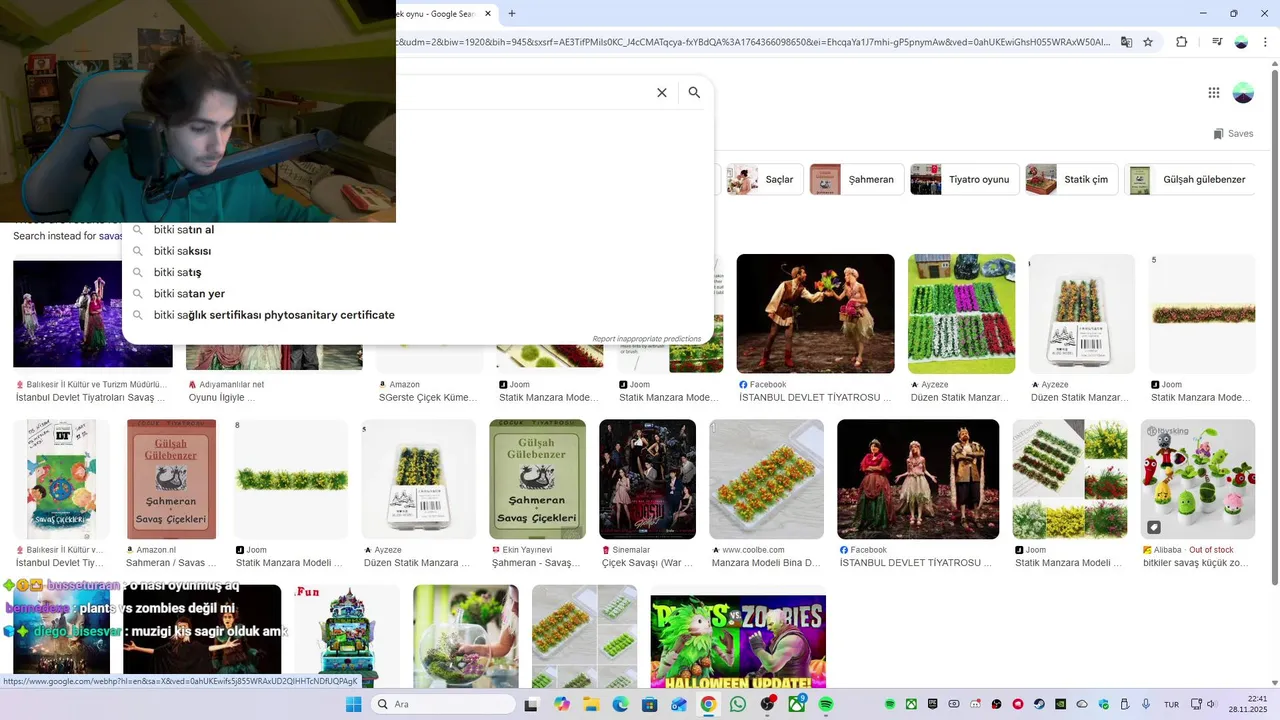
Task: Select the Tiyatro oyunu filter chip
Action: 964,179
